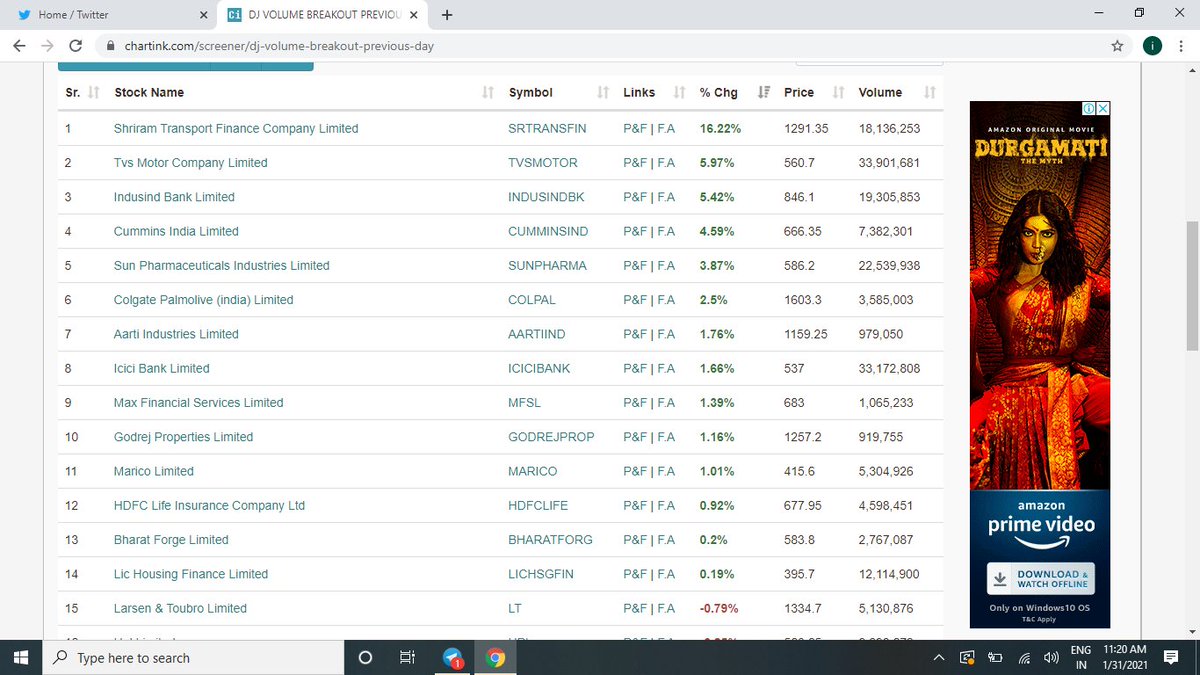This screenshot has height=675, width=1200.
Task: Open Telegram from taskbar
Action: pyautogui.click(x=452, y=657)
